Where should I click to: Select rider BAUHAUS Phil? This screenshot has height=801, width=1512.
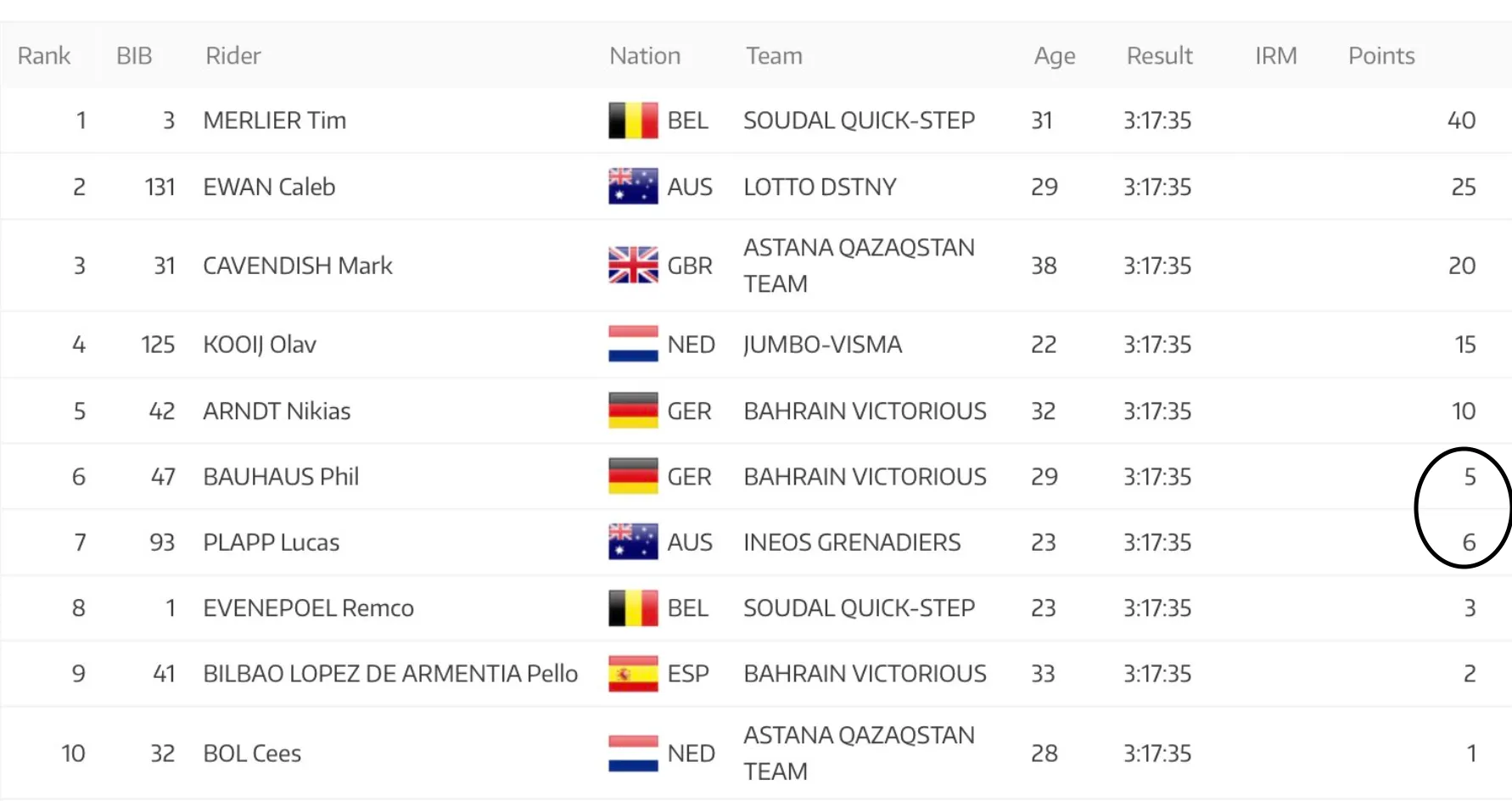pyautogui.click(x=281, y=477)
